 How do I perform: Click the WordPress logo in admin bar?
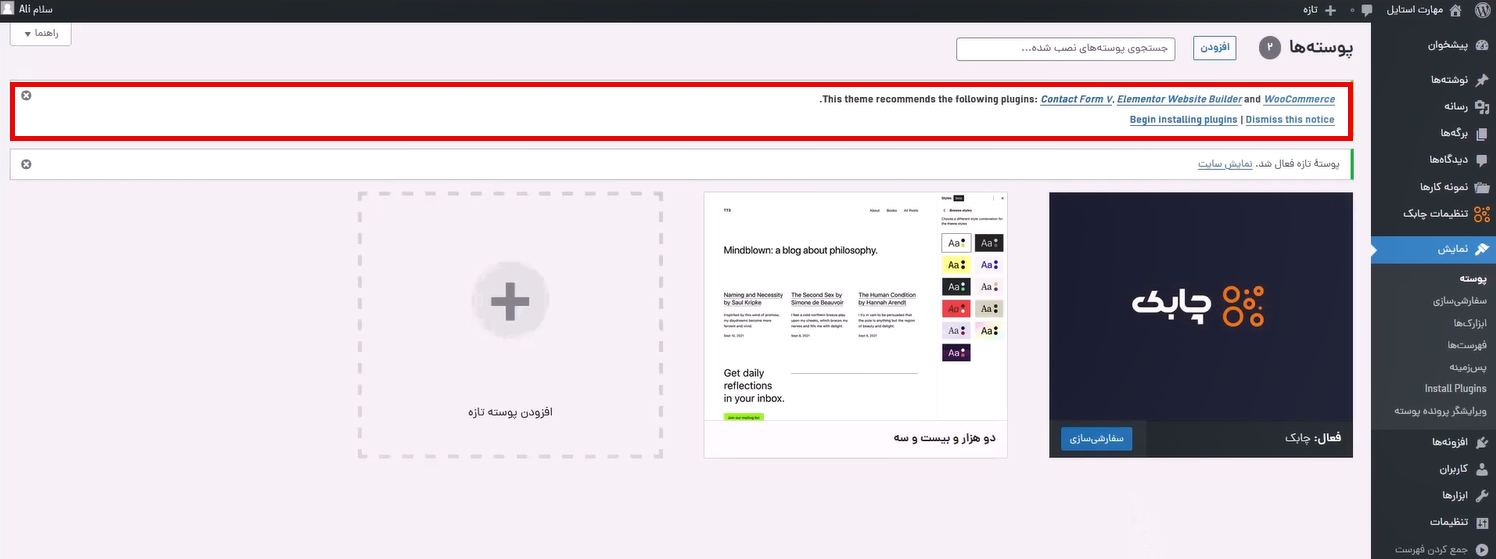click(x=1480, y=10)
